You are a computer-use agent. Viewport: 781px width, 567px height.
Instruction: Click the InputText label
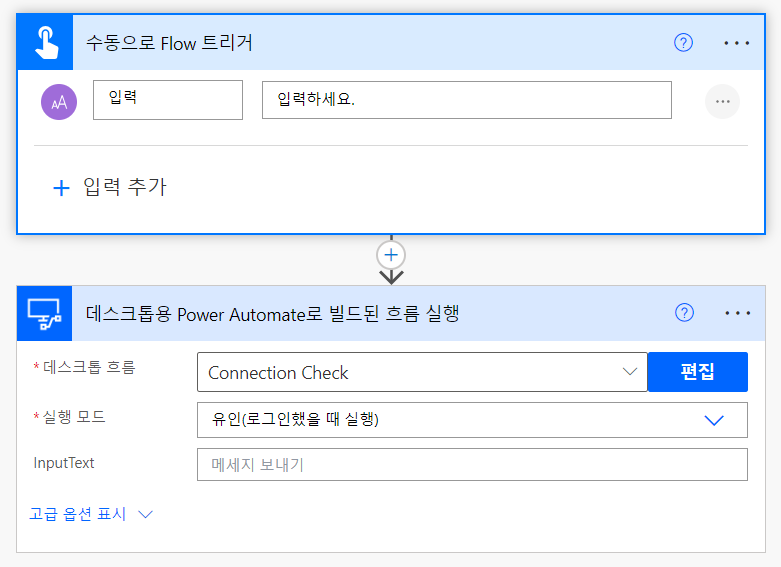tap(64, 463)
